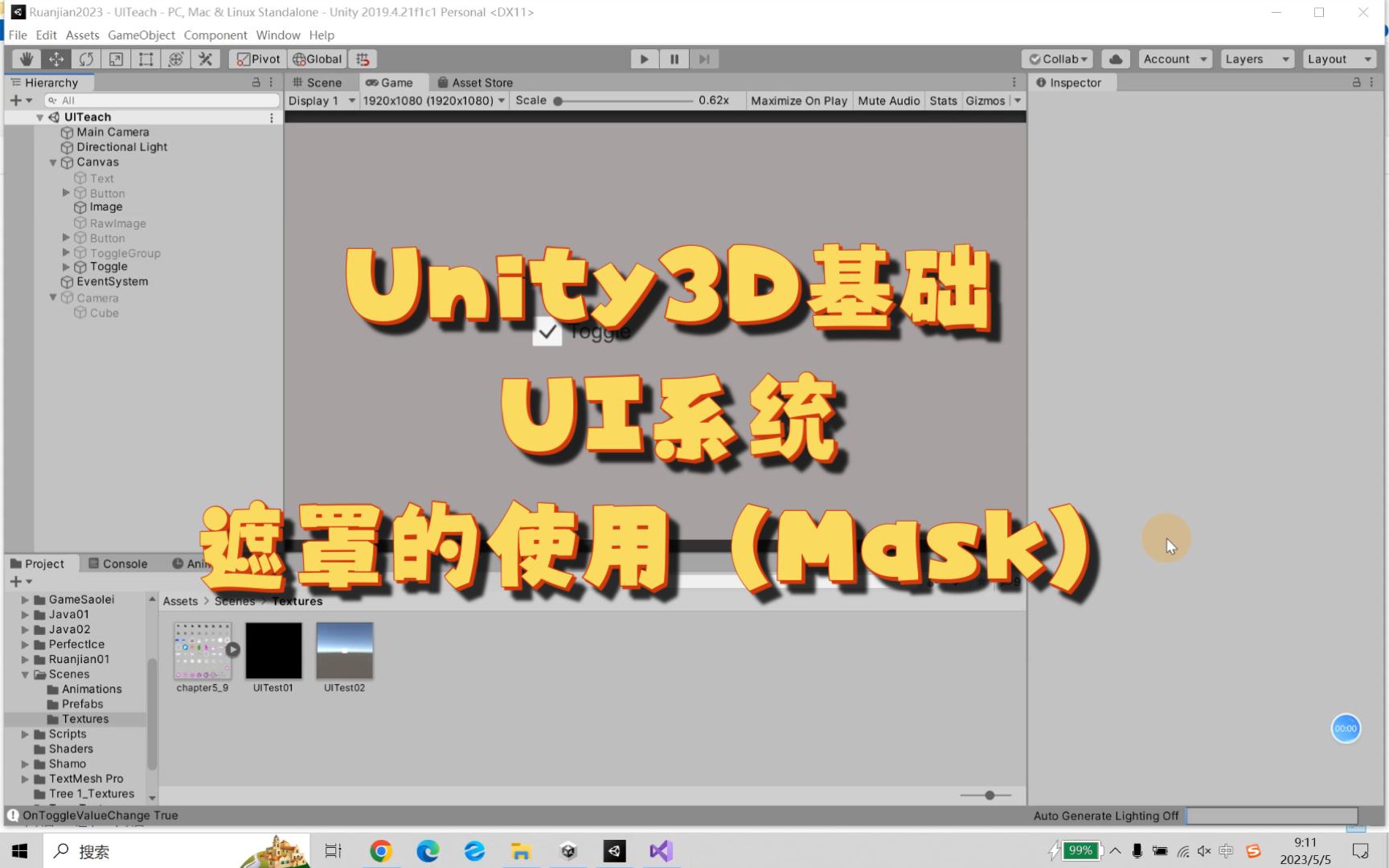
Task: Open Game view options menu
Action: [1014, 82]
